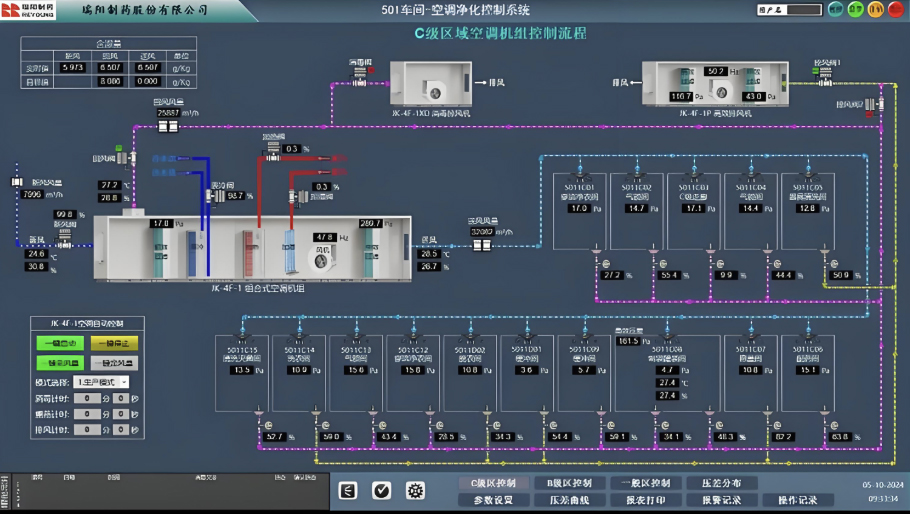Click the 9.9 % damper opening value
The height and width of the screenshot is (514, 910).
coord(727,276)
